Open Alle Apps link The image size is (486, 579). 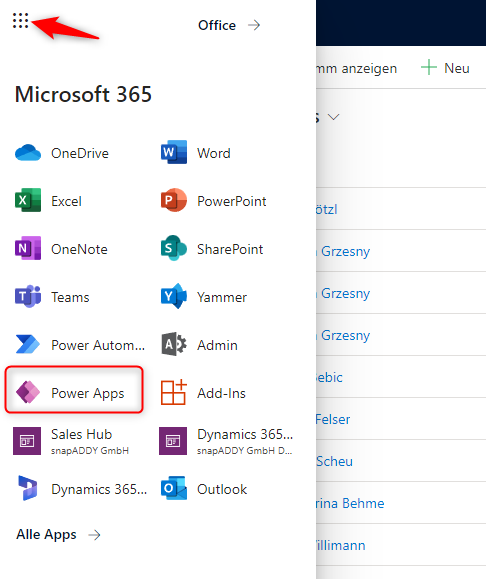[58, 535]
